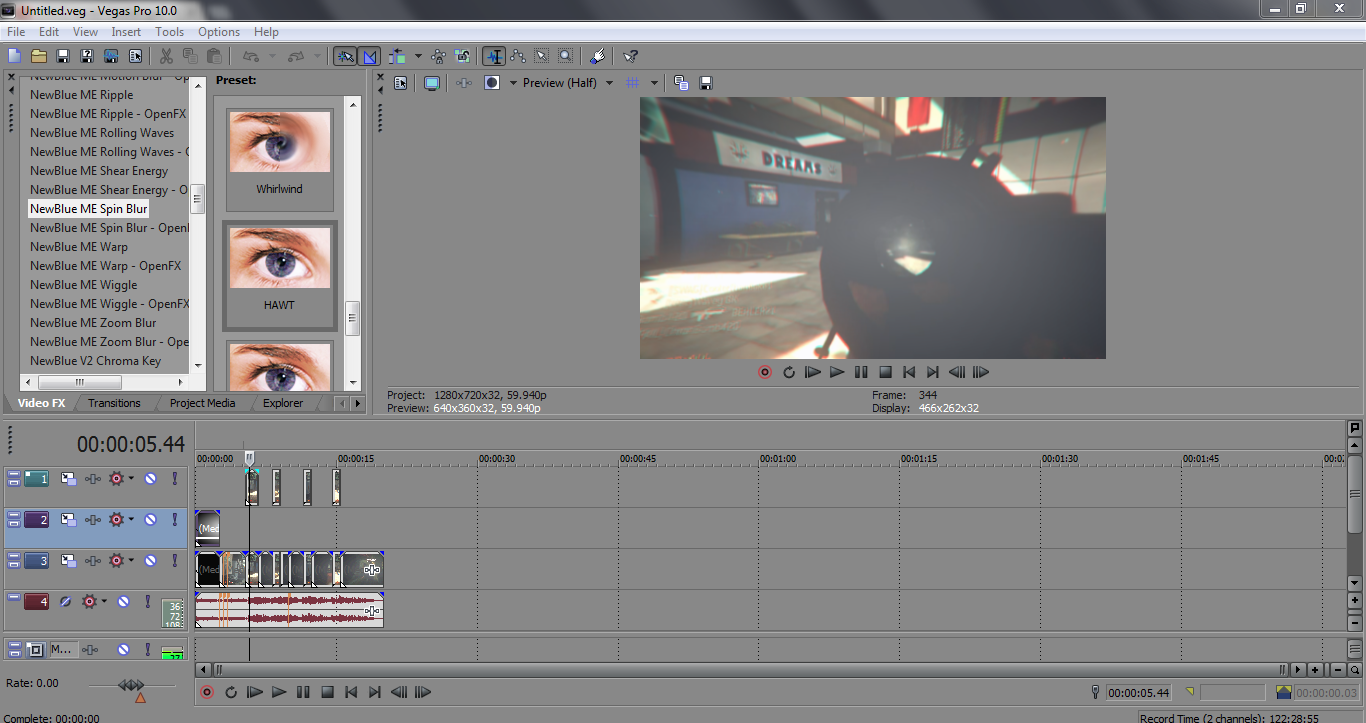Image resolution: width=1366 pixels, height=723 pixels.
Task: Open Project Properties from the main toolbar
Action: (135, 56)
